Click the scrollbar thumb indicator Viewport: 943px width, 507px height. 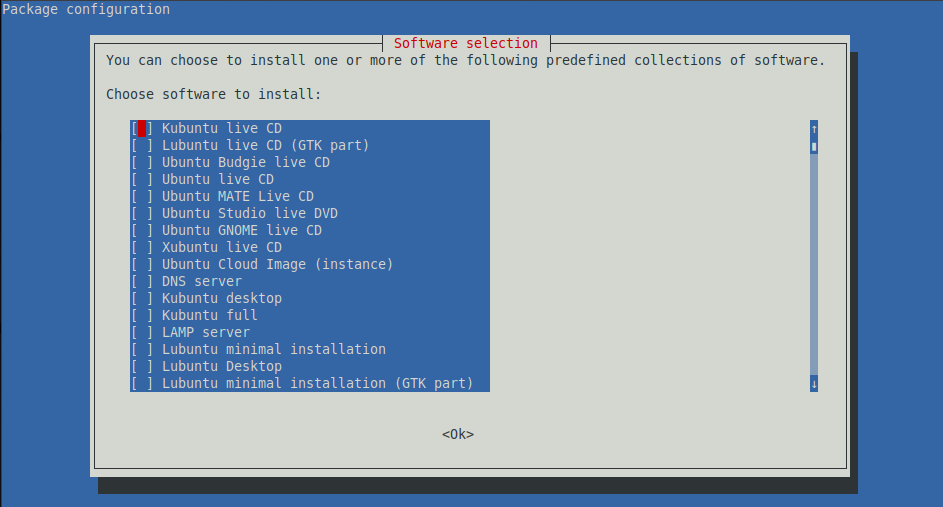click(814, 146)
